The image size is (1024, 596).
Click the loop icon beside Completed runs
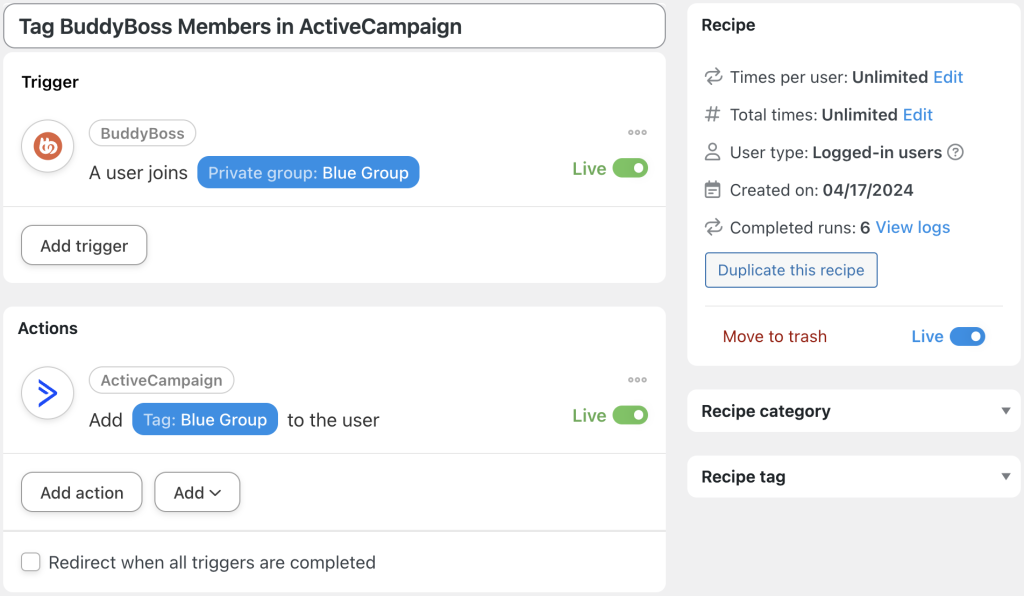[x=713, y=227]
